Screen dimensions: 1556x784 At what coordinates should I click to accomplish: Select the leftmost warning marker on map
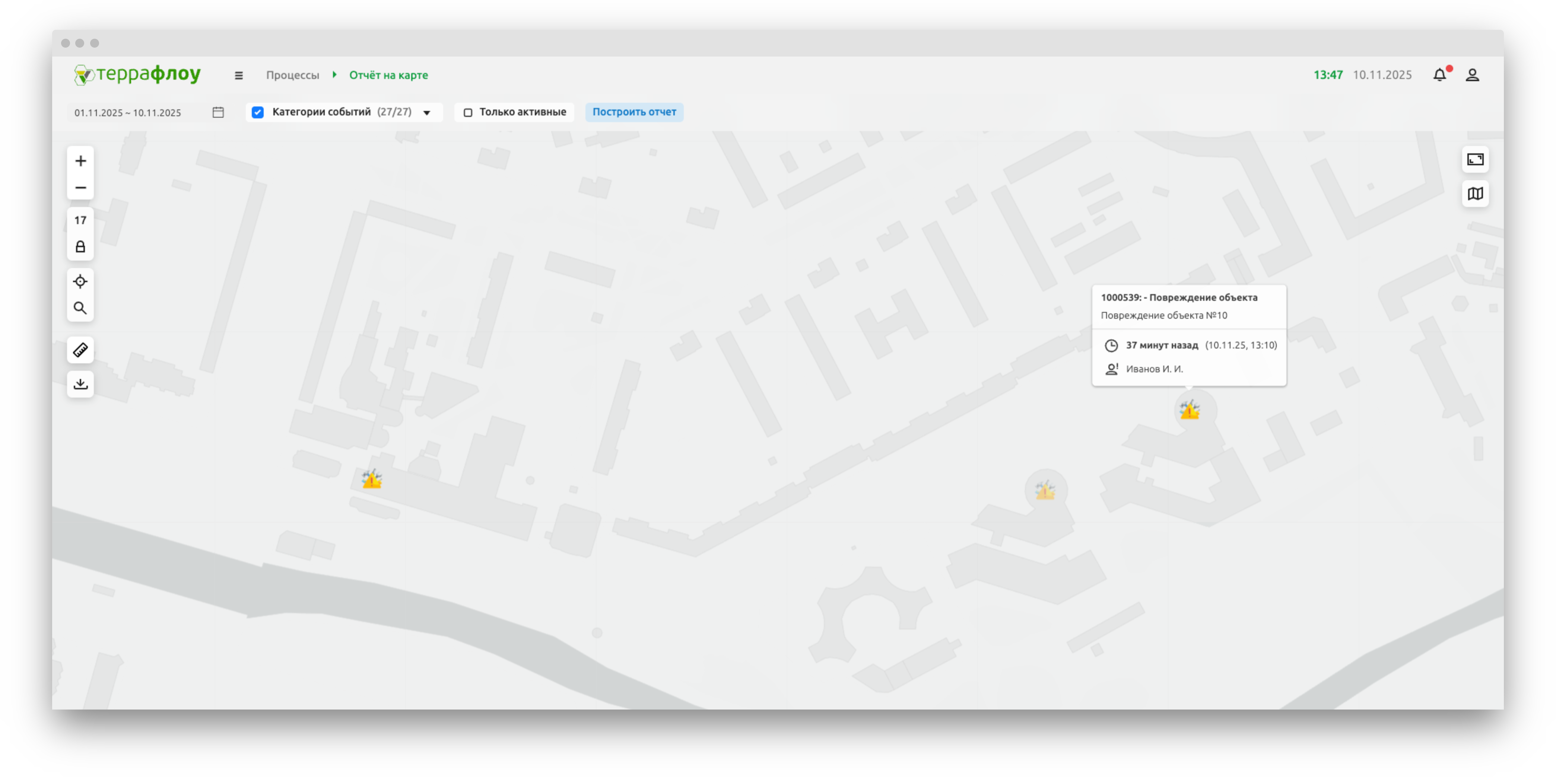[371, 479]
